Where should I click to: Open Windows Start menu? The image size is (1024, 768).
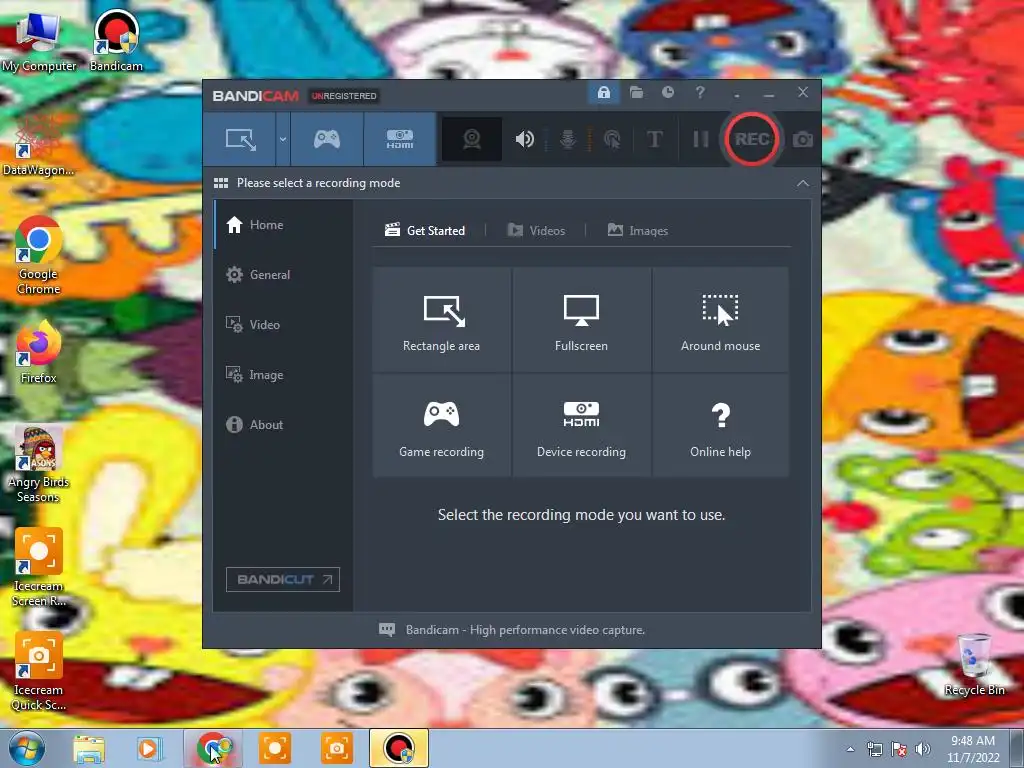26,748
